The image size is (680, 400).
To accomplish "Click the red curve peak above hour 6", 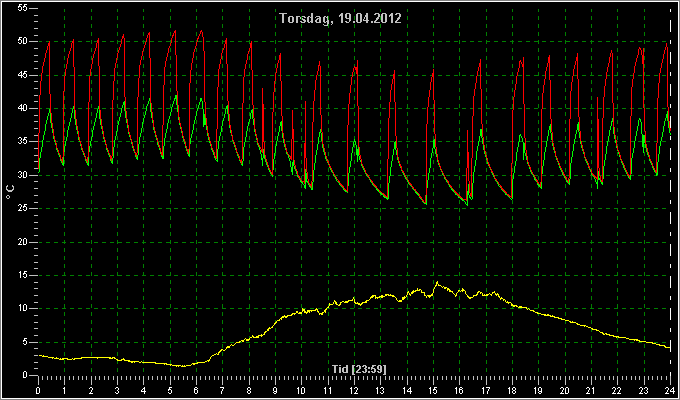I will point(201,31).
